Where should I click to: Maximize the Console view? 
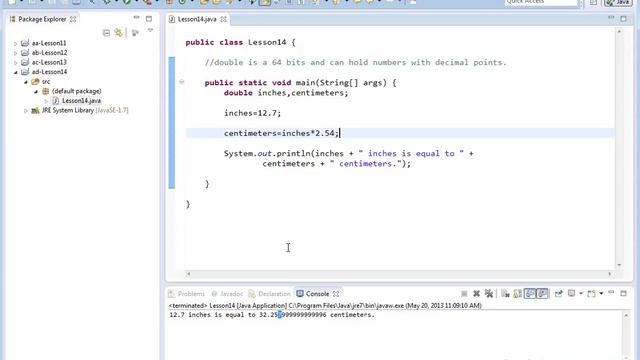pos(624,293)
